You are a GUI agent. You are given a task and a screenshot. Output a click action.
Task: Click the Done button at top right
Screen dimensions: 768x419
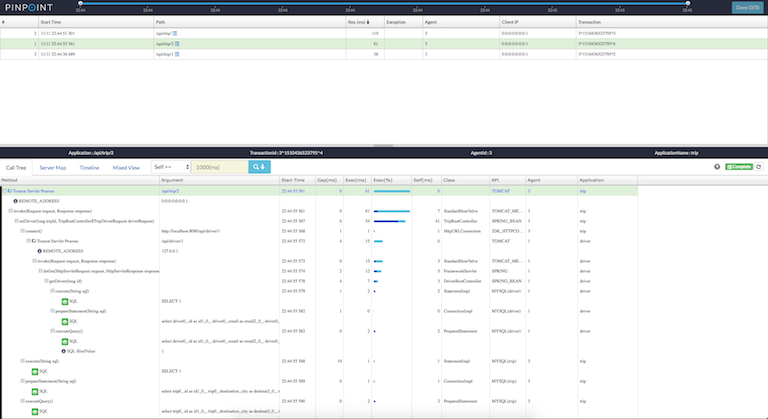tap(746, 7)
